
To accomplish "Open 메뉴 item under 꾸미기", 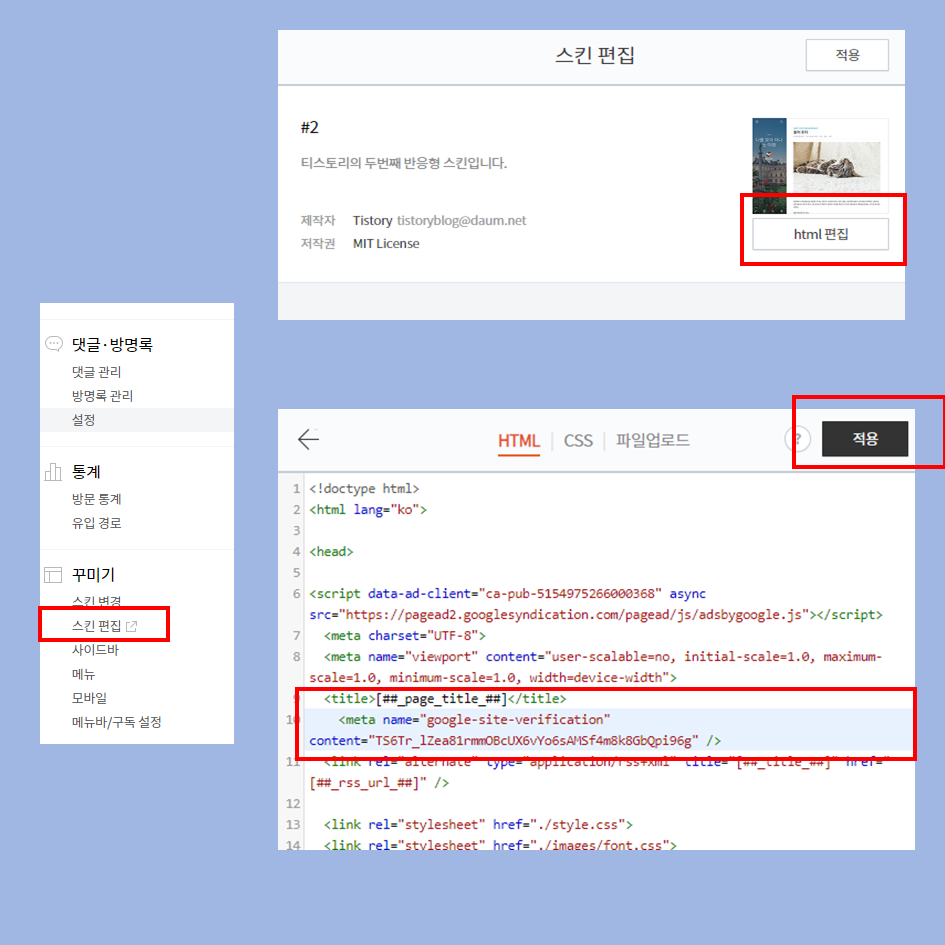I will pos(84,674).
